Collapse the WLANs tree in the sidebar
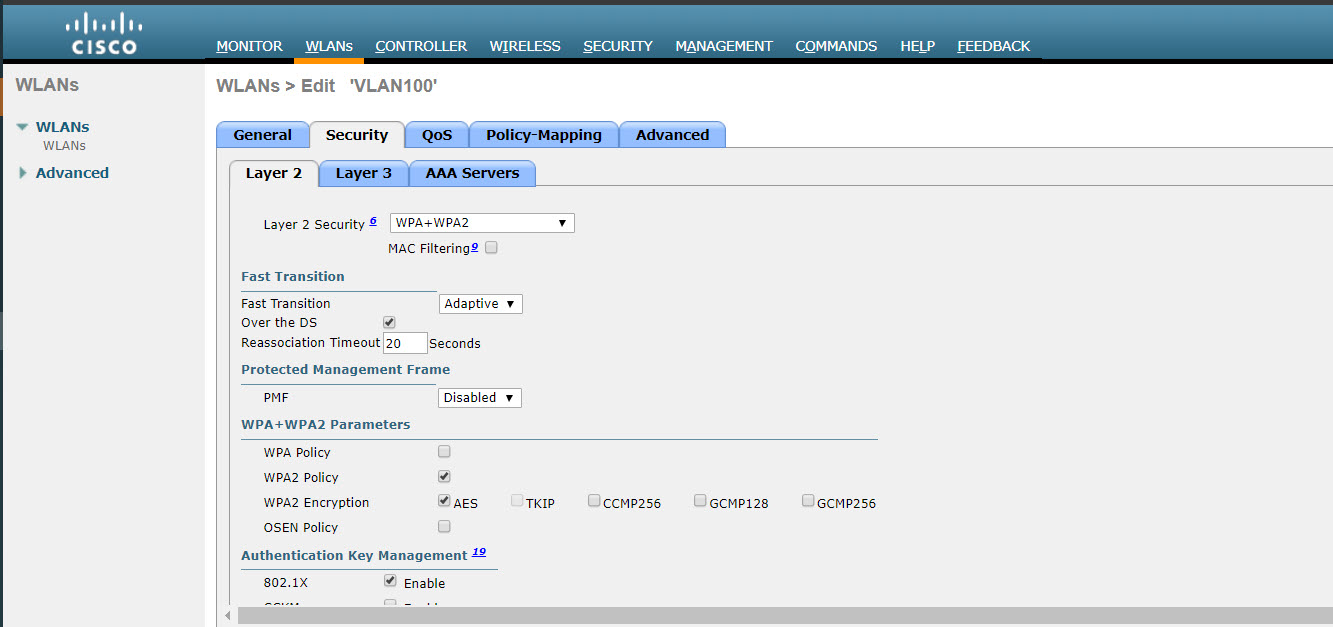This screenshot has height=627, width=1333. coord(23,126)
